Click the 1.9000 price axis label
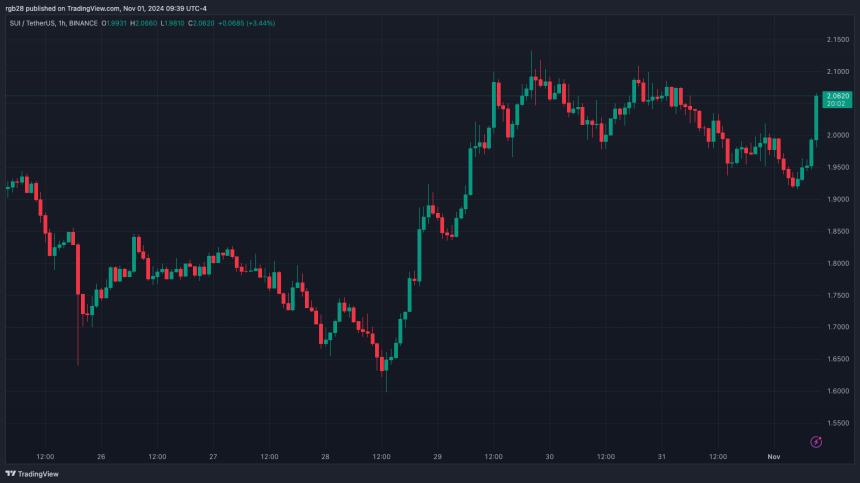 click(x=836, y=199)
